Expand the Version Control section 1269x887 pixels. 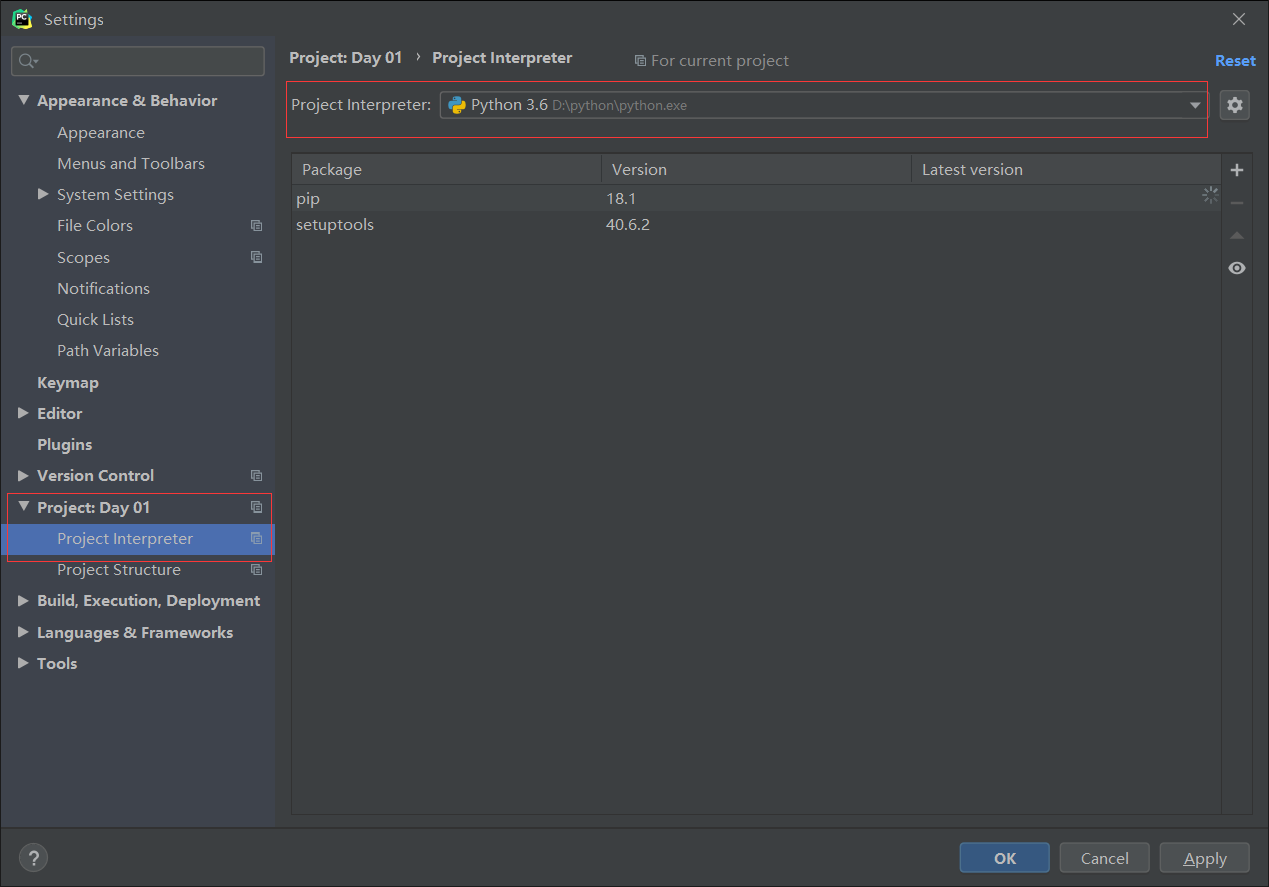pyautogui.click(x=24, y=475)
